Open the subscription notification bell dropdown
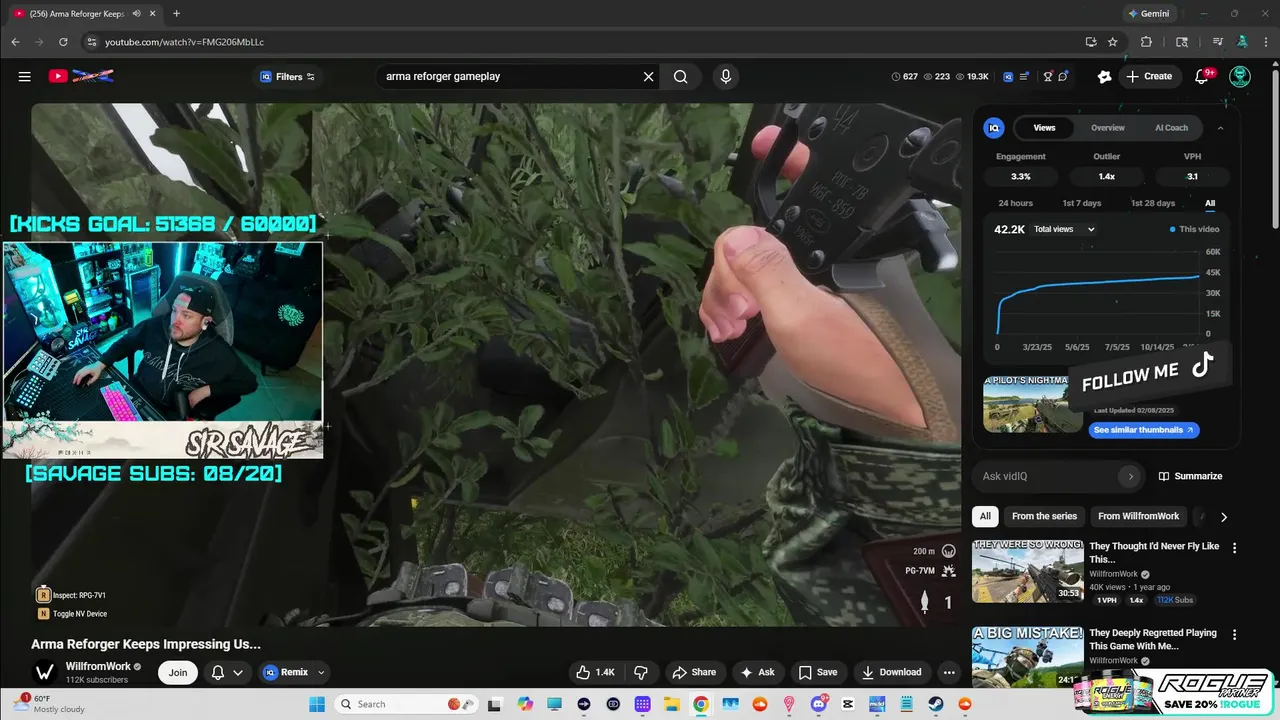The image size is (1280, 720). click(x=227, y=672)
